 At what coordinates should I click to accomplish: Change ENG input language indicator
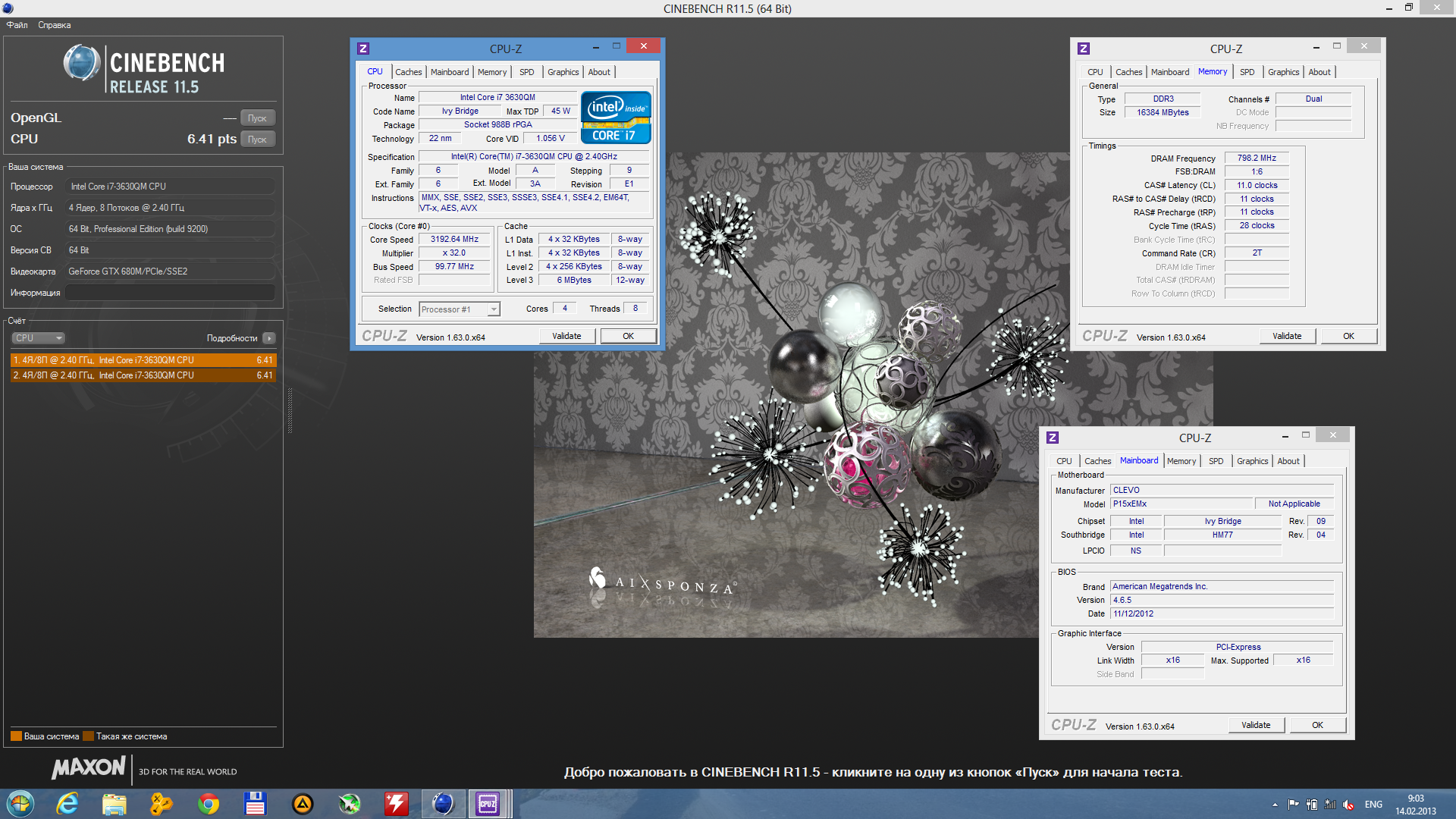pyautogui.click(x=1373, y=805)
